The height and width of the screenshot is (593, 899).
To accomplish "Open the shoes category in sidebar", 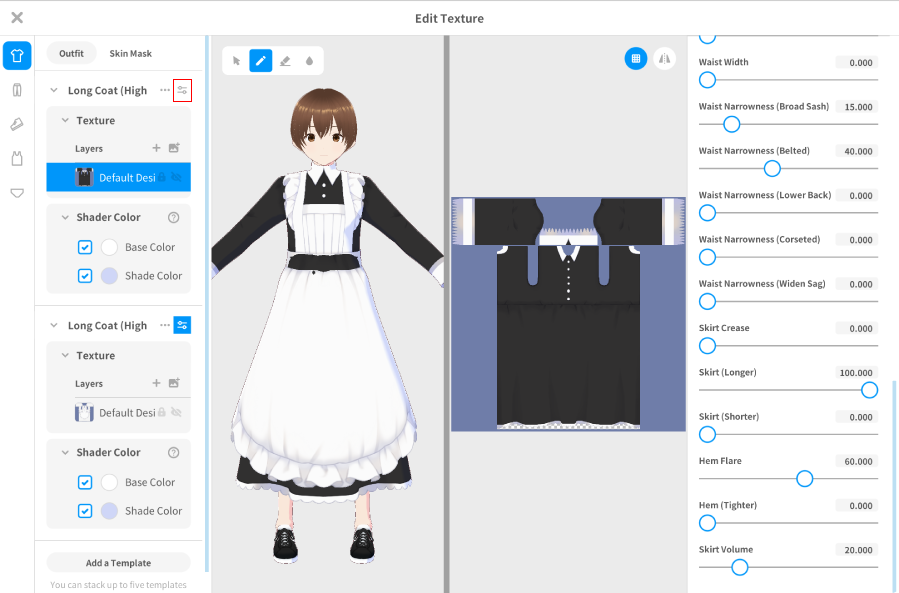I will [17, 124].
